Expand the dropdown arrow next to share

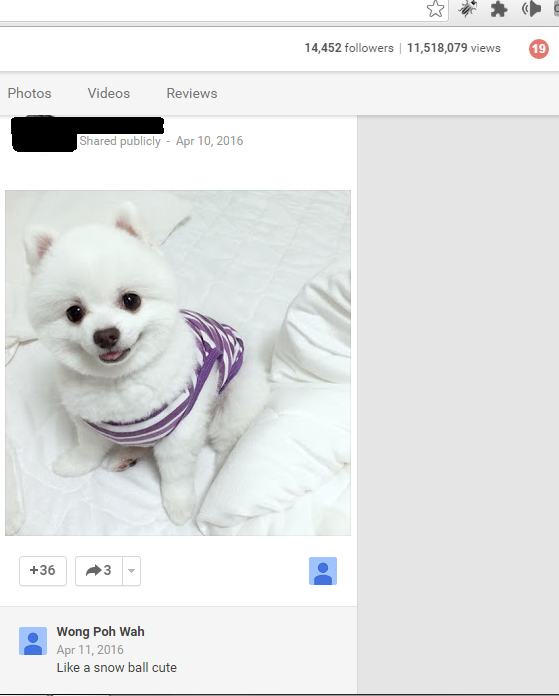(x=131, y=571)
